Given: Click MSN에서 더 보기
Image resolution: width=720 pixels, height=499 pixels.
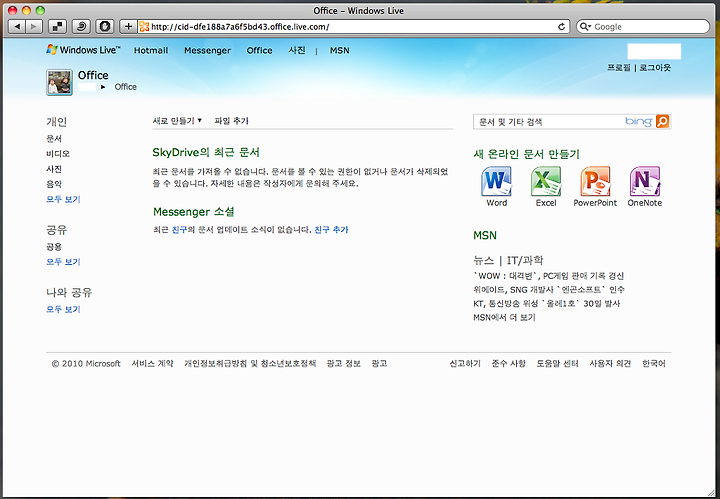Looking at the screenshot, I should (x=504, y=317).
